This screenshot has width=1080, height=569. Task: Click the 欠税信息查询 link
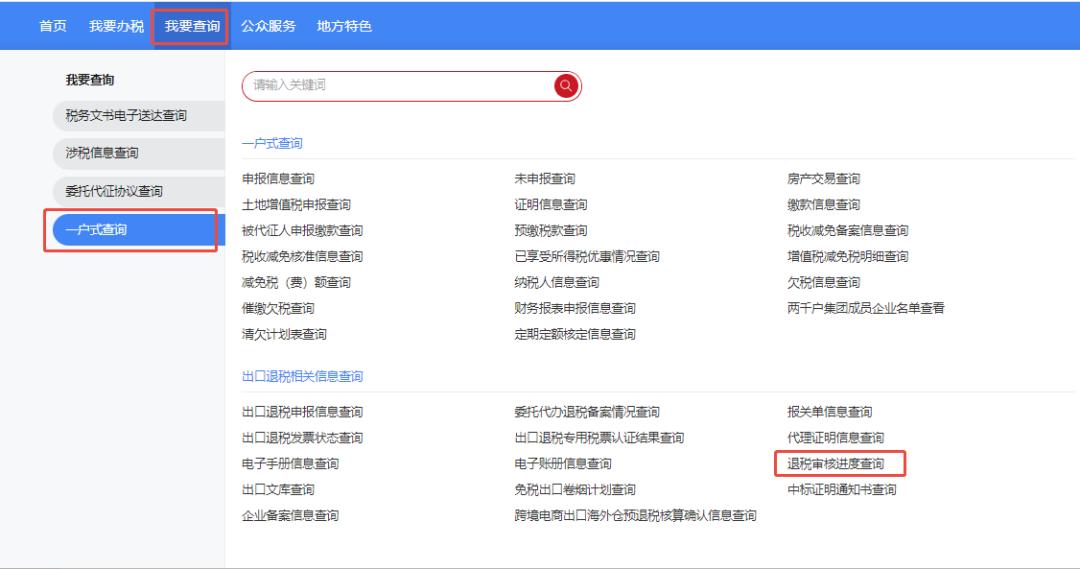click(824, 283)
